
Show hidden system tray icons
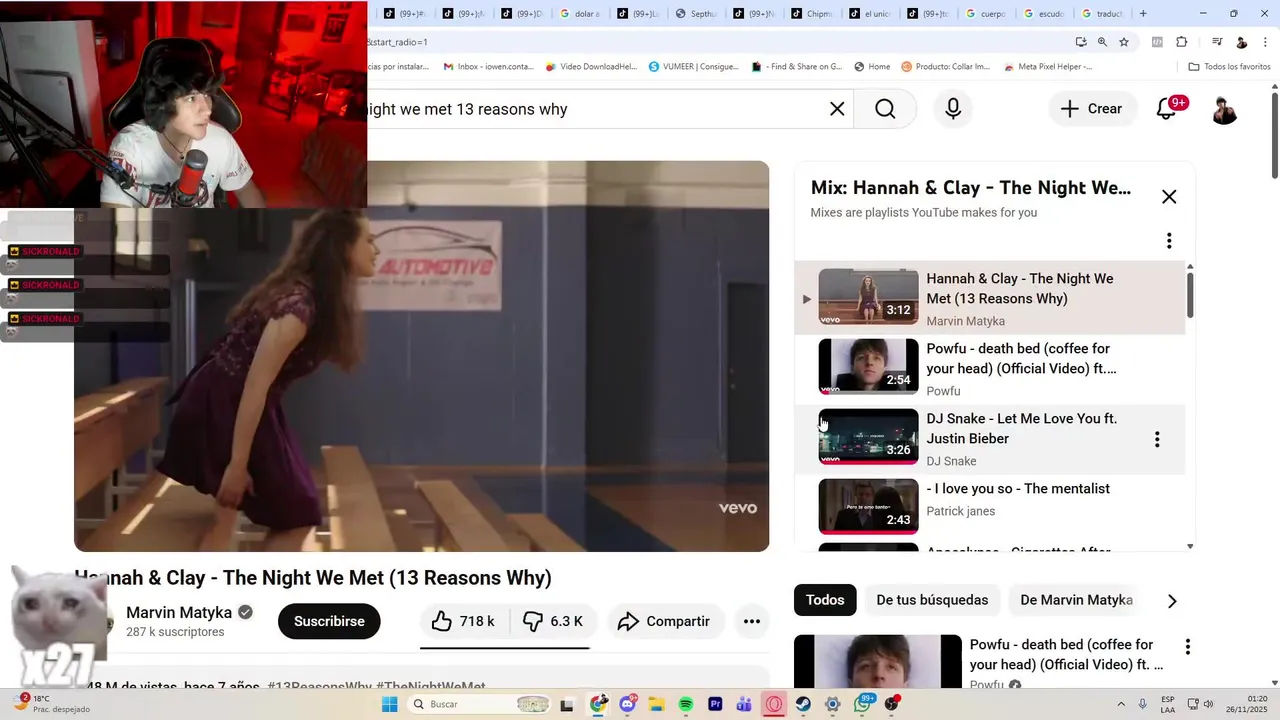pos(1120,704)
